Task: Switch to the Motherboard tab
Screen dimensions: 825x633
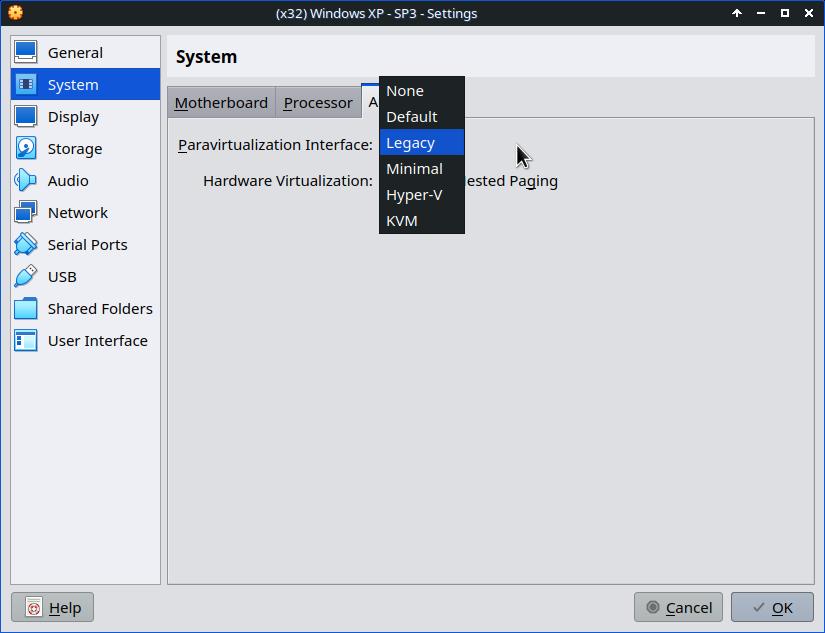Action: tap(221, 103)
